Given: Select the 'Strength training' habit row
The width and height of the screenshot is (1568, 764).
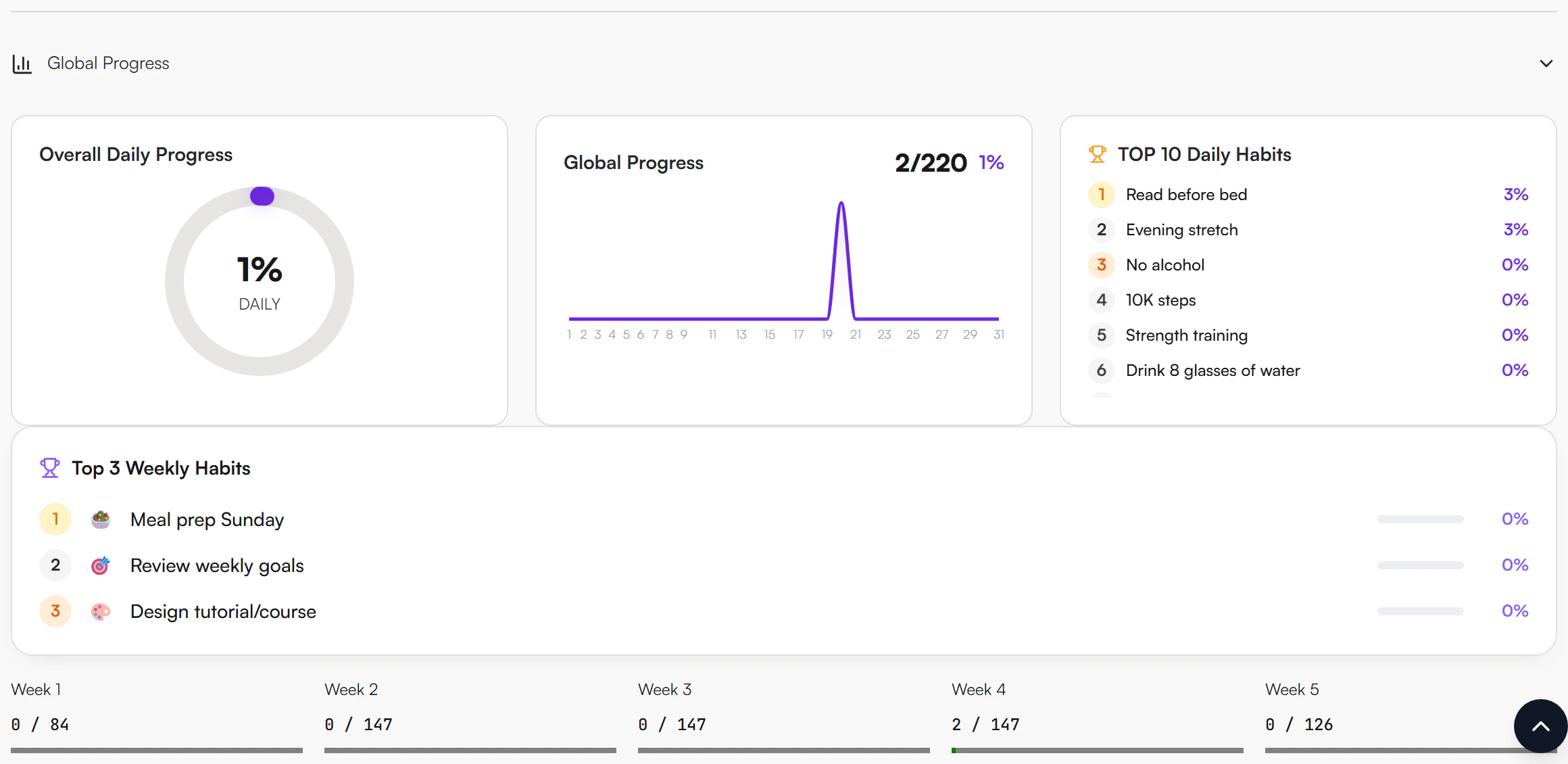Looking at the screenshot, I should (1308, 335).
